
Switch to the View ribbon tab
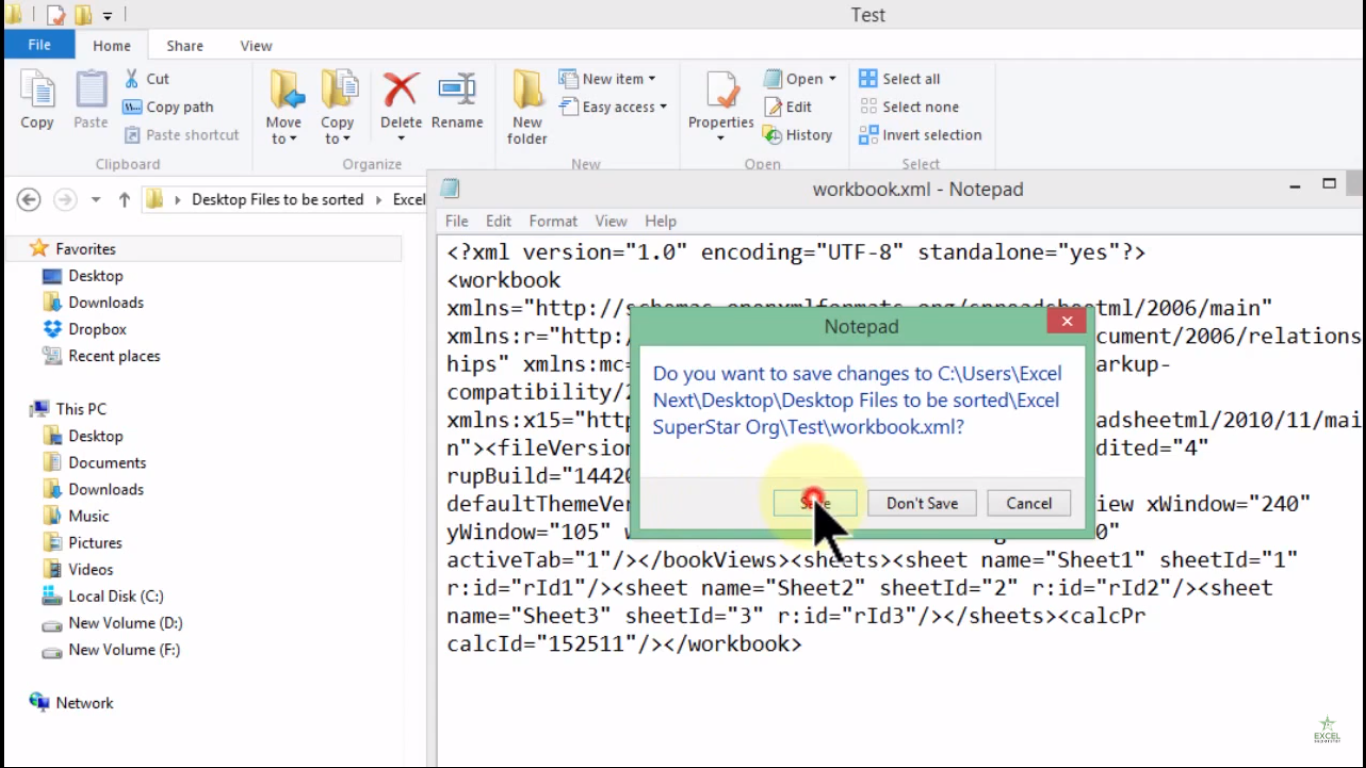tap(256, 46)
